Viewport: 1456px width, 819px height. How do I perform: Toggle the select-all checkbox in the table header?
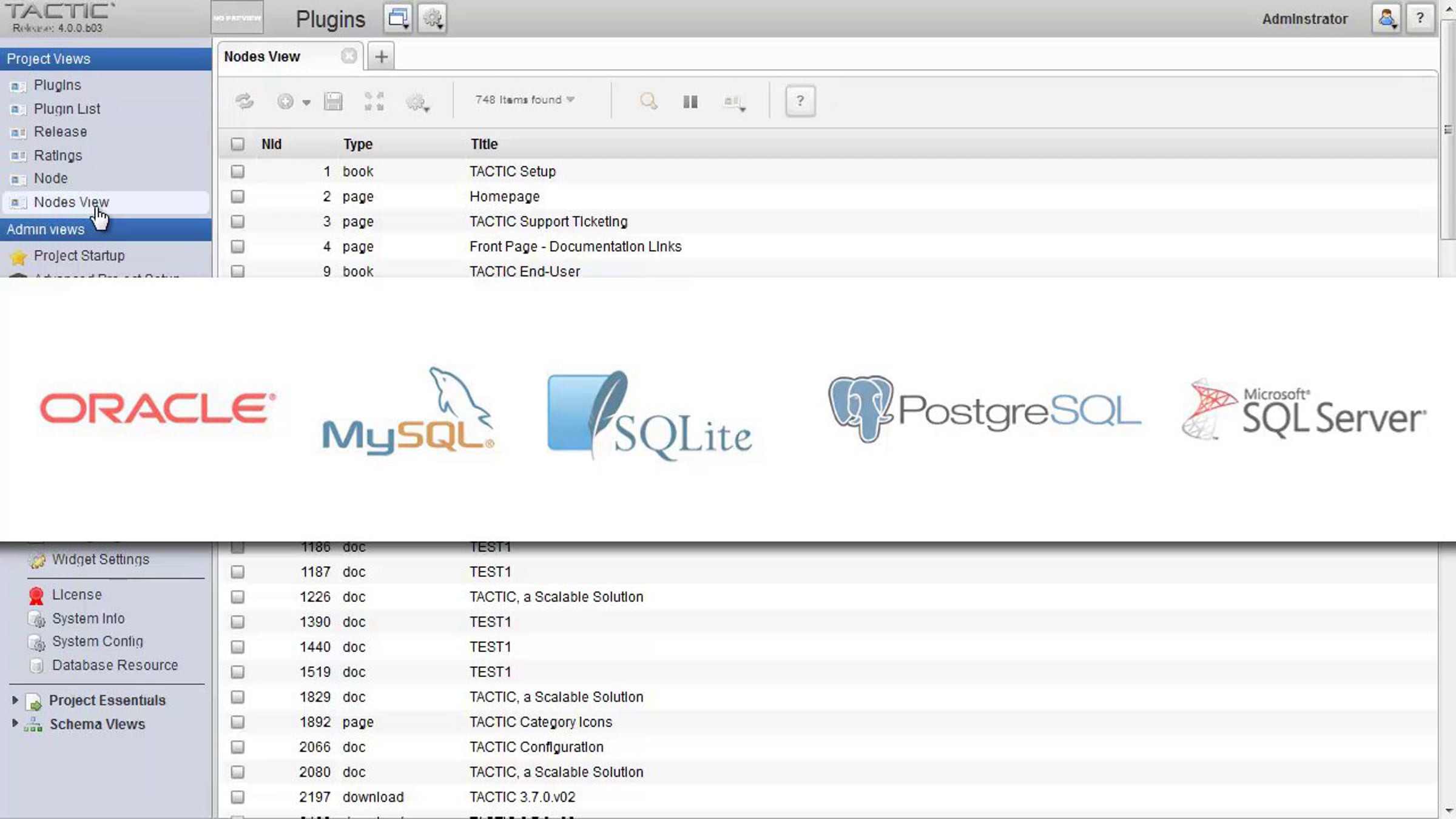[237, 144]
